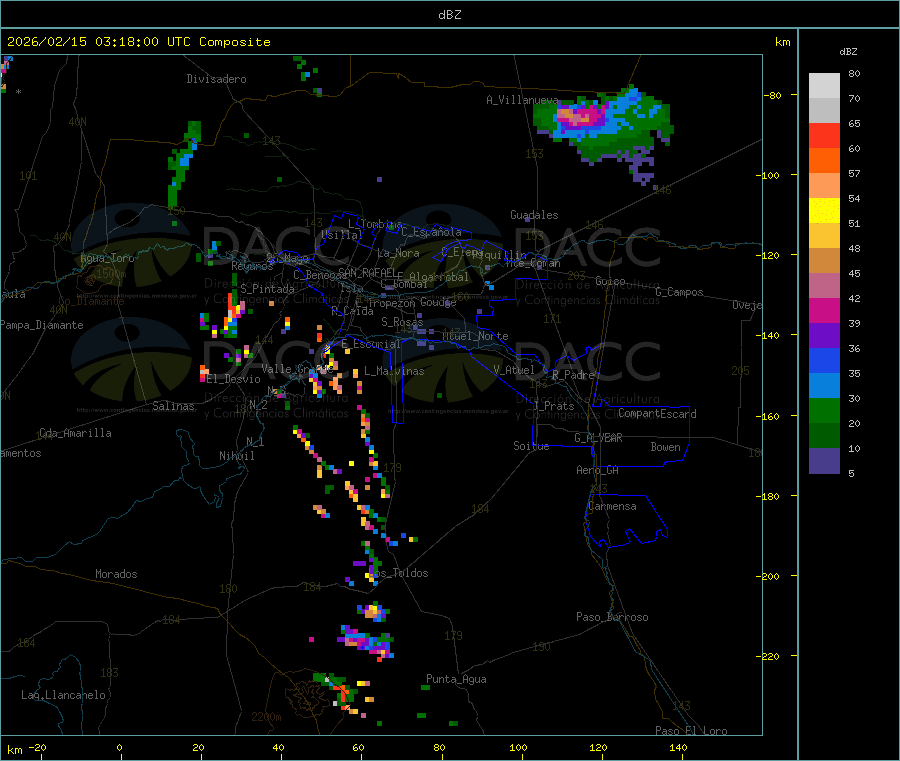Click the 0 km bottom axis label
This screenshot has height=761, width=900.
pyautogui.click(x=119, y=748)
